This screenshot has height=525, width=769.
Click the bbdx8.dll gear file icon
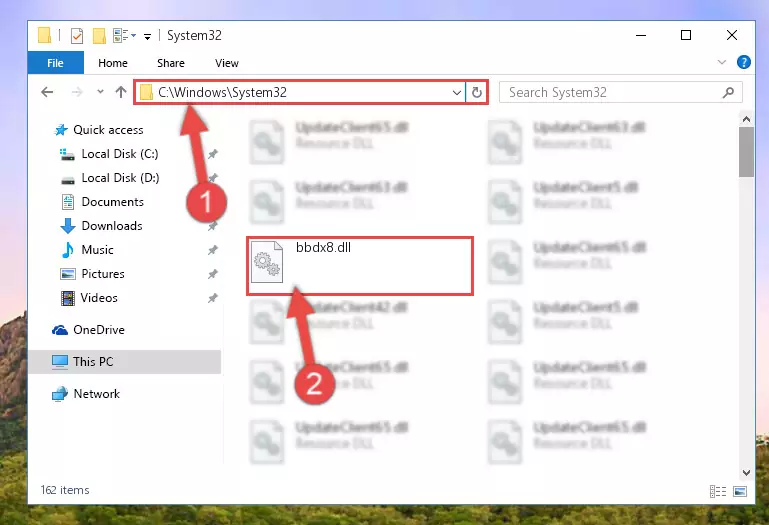tap(267, 262)
